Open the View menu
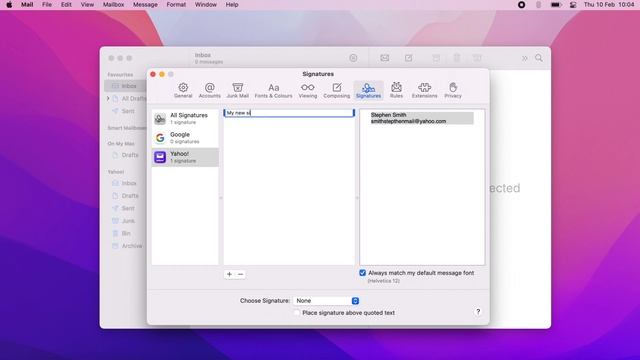The width and height of the screenshot is (640, 360). tap(87, 5)
